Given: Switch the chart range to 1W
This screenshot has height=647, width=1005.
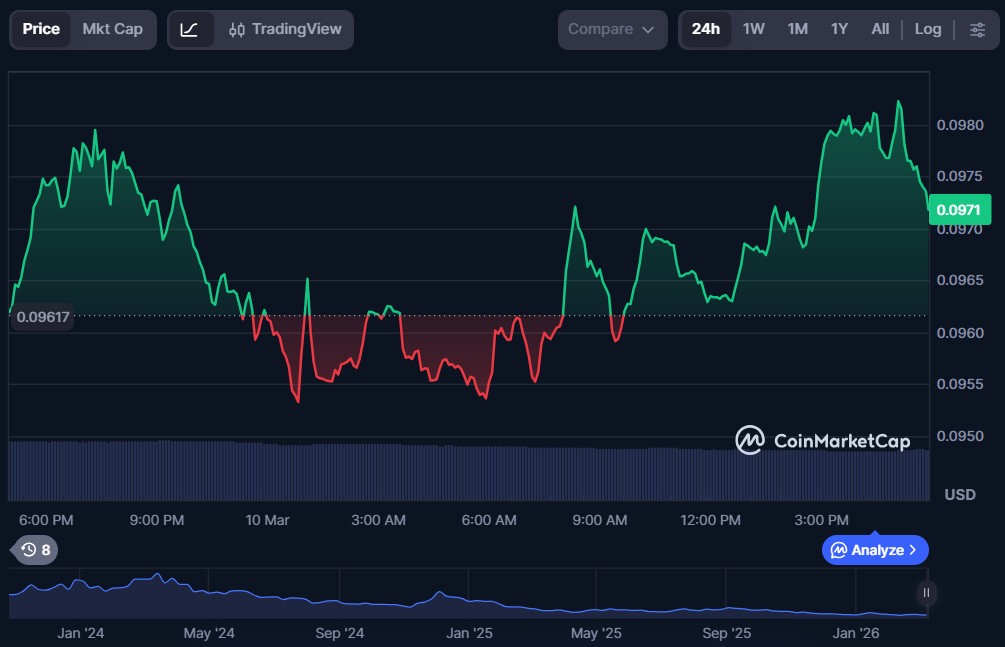Looking at the screenshot, I should point(753,30).
